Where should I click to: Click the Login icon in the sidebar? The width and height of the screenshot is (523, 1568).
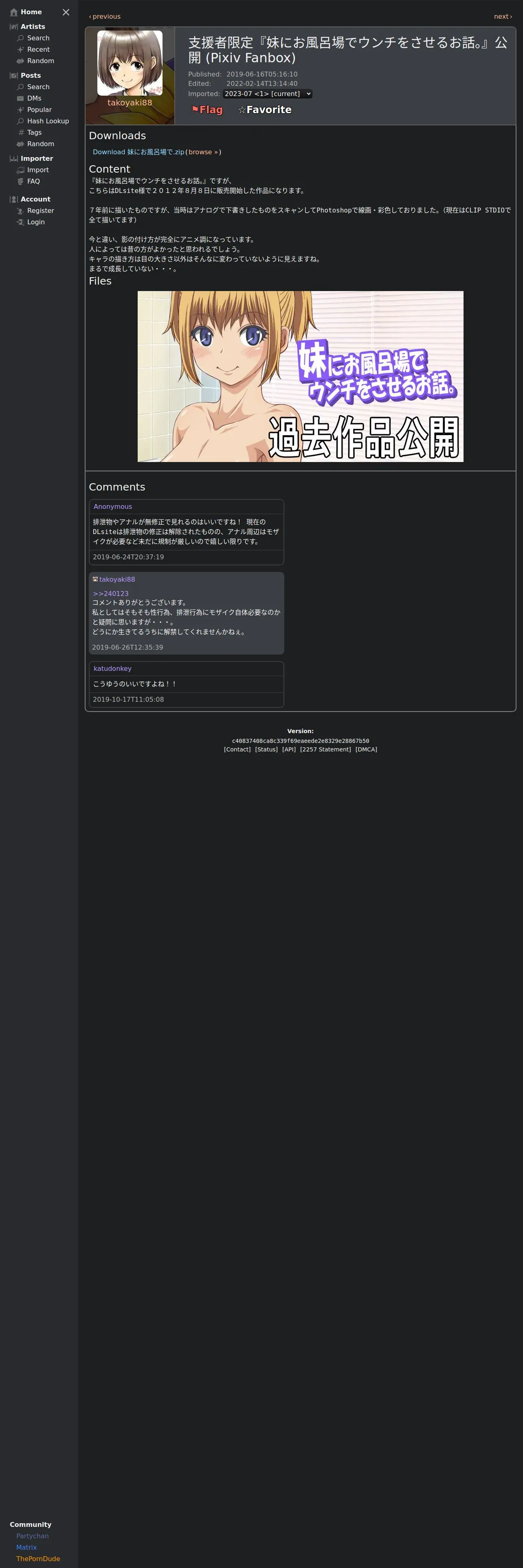(21, 222)
